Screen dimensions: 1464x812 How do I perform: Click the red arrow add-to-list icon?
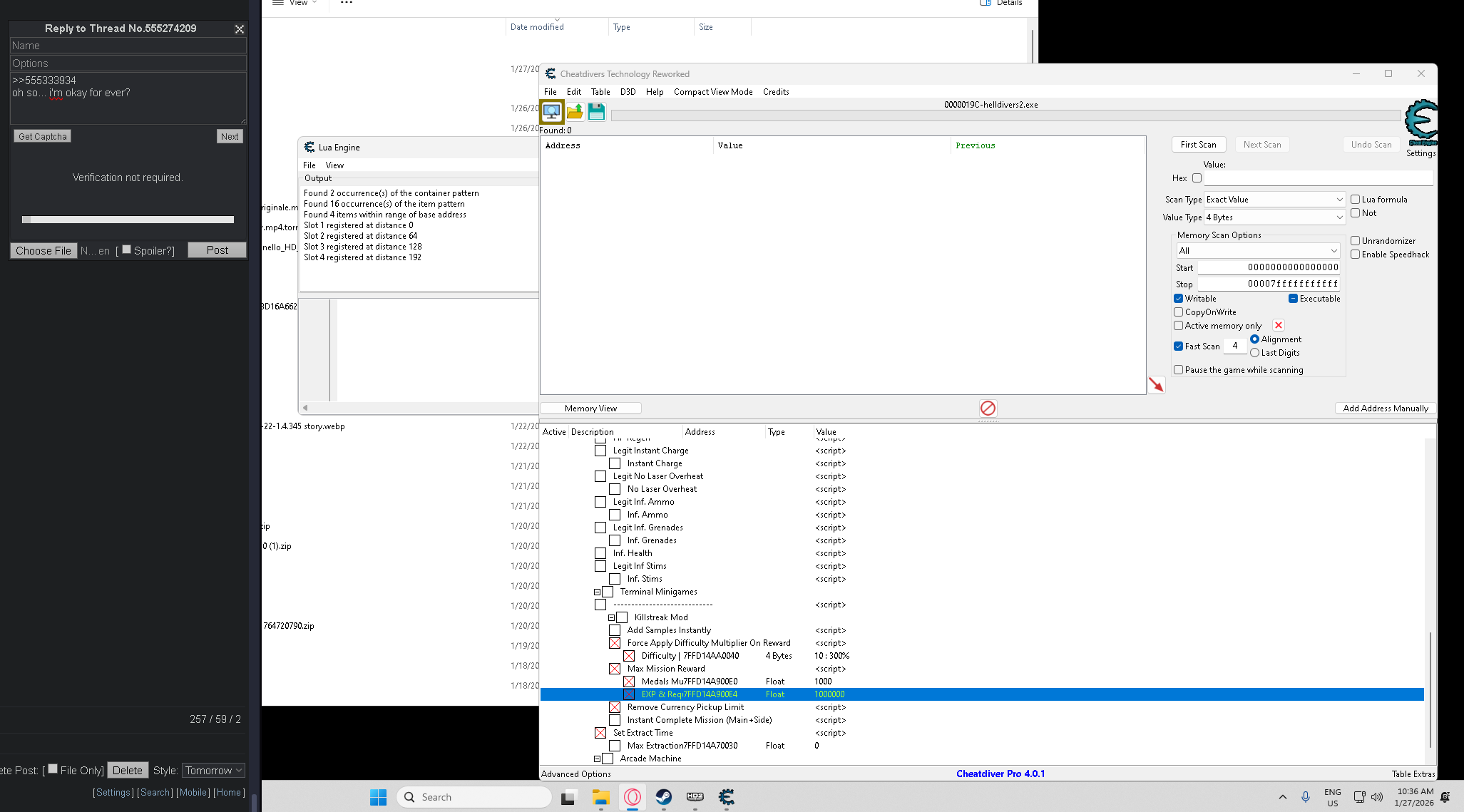(x=1156, y=385)
